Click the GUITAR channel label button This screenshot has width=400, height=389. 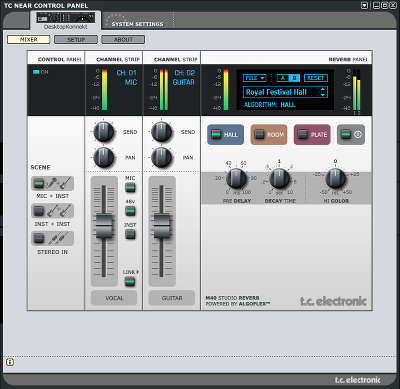[172, 298]
